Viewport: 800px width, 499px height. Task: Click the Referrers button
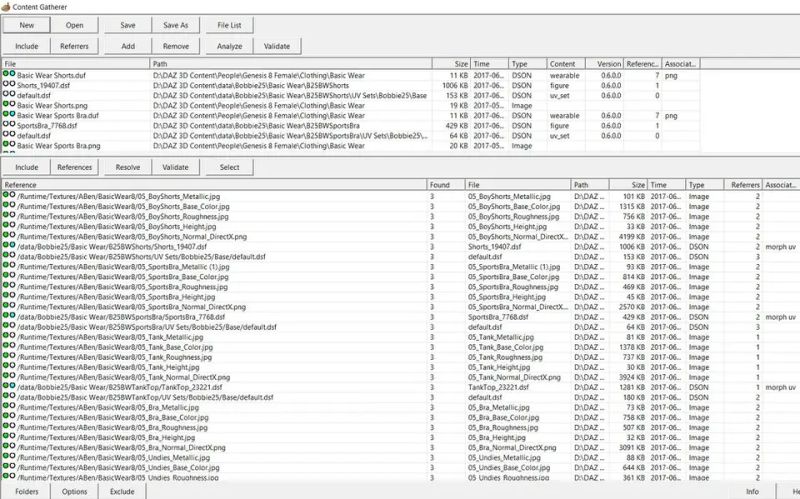[x=74, y=46]
